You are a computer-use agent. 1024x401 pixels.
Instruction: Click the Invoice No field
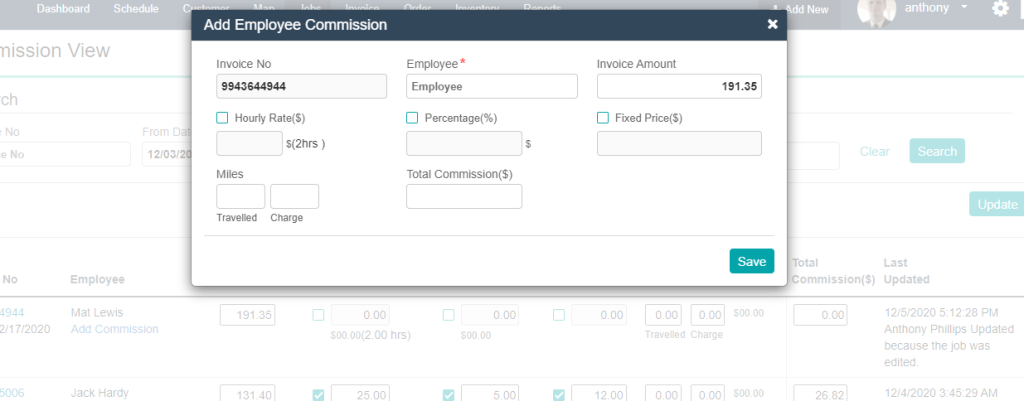coord(301,87)
